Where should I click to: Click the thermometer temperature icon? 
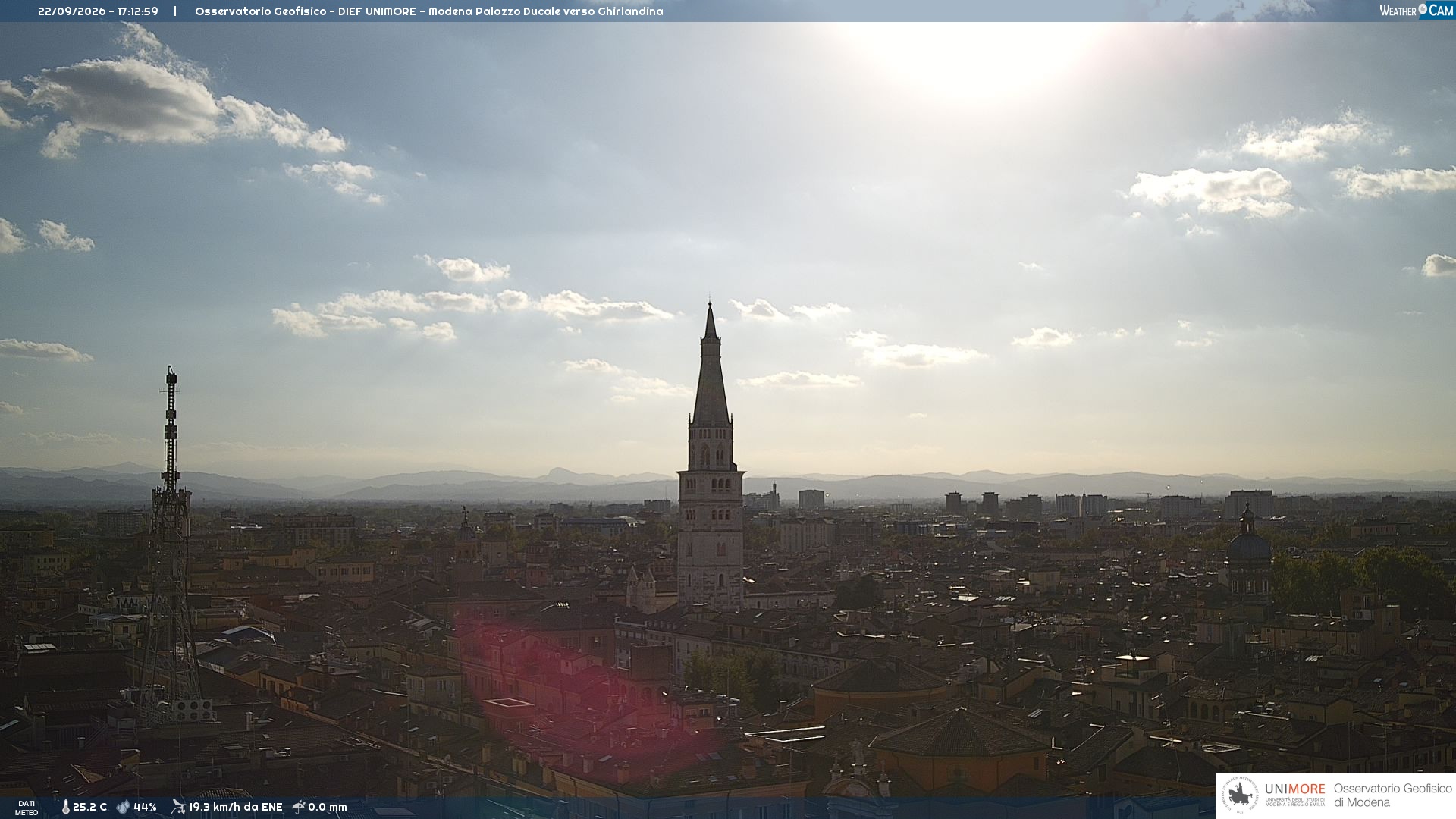tap(65, 807)
